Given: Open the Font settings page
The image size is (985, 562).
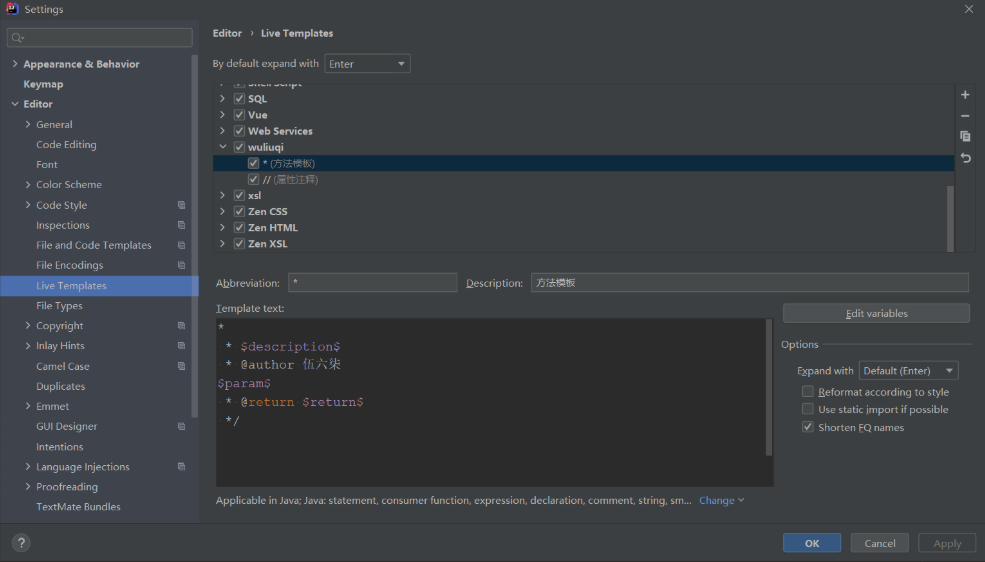Looking at the screenshot, I should click(46, 165).
